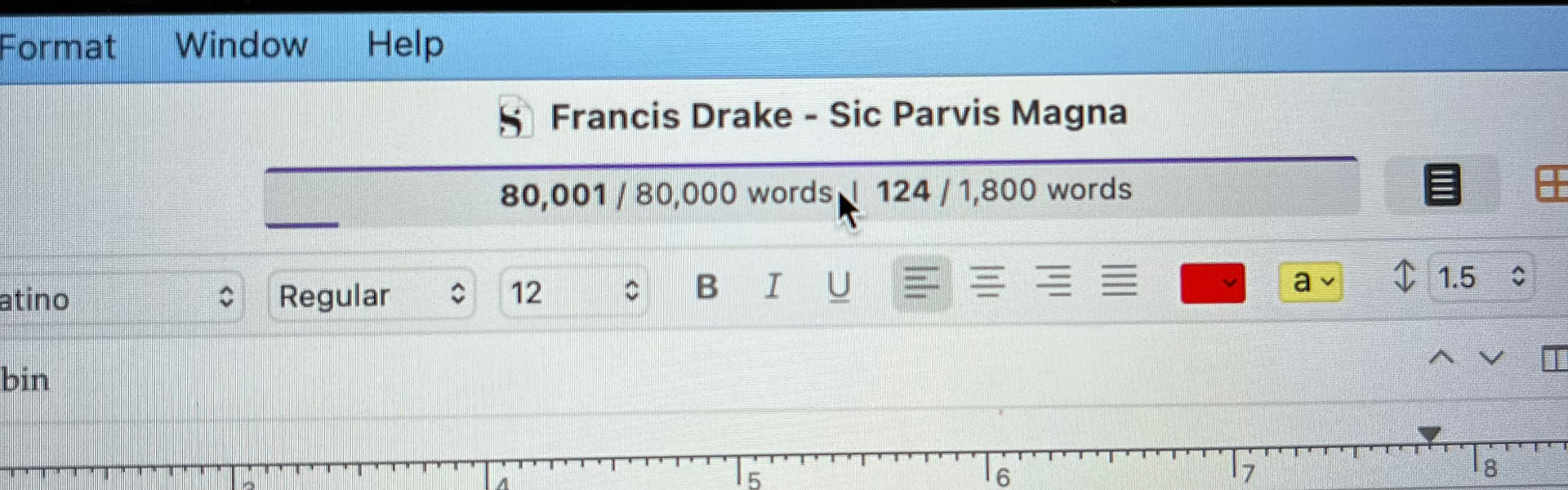Viewport: 1568px width, 490px height.
Task: Open the yellow highlight color dropdown
Action: 1310,282
